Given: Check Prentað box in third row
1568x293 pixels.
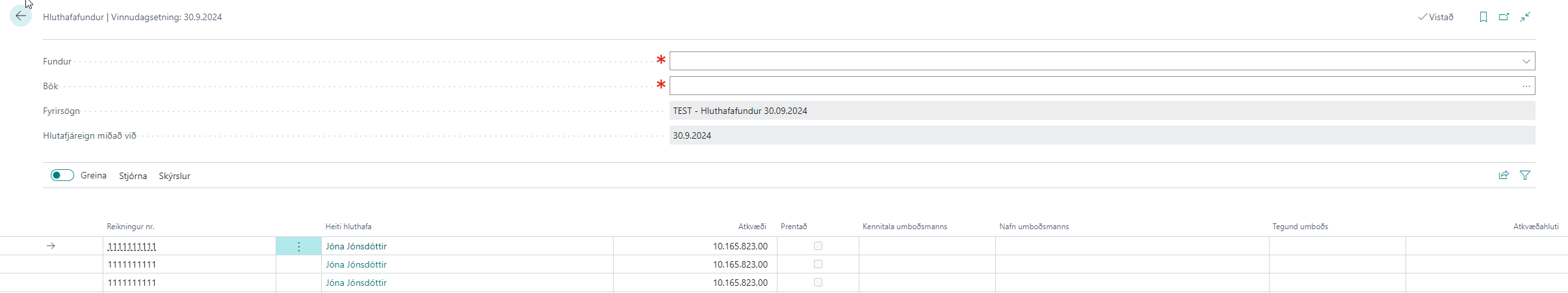Looking at the screenshot, I should tap(818, 283).
